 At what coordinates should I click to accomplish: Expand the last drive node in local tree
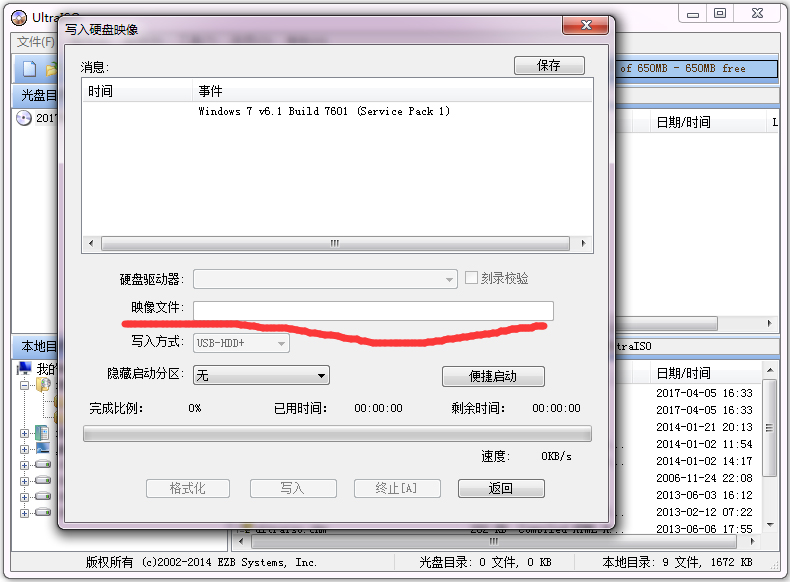[24, 513]
